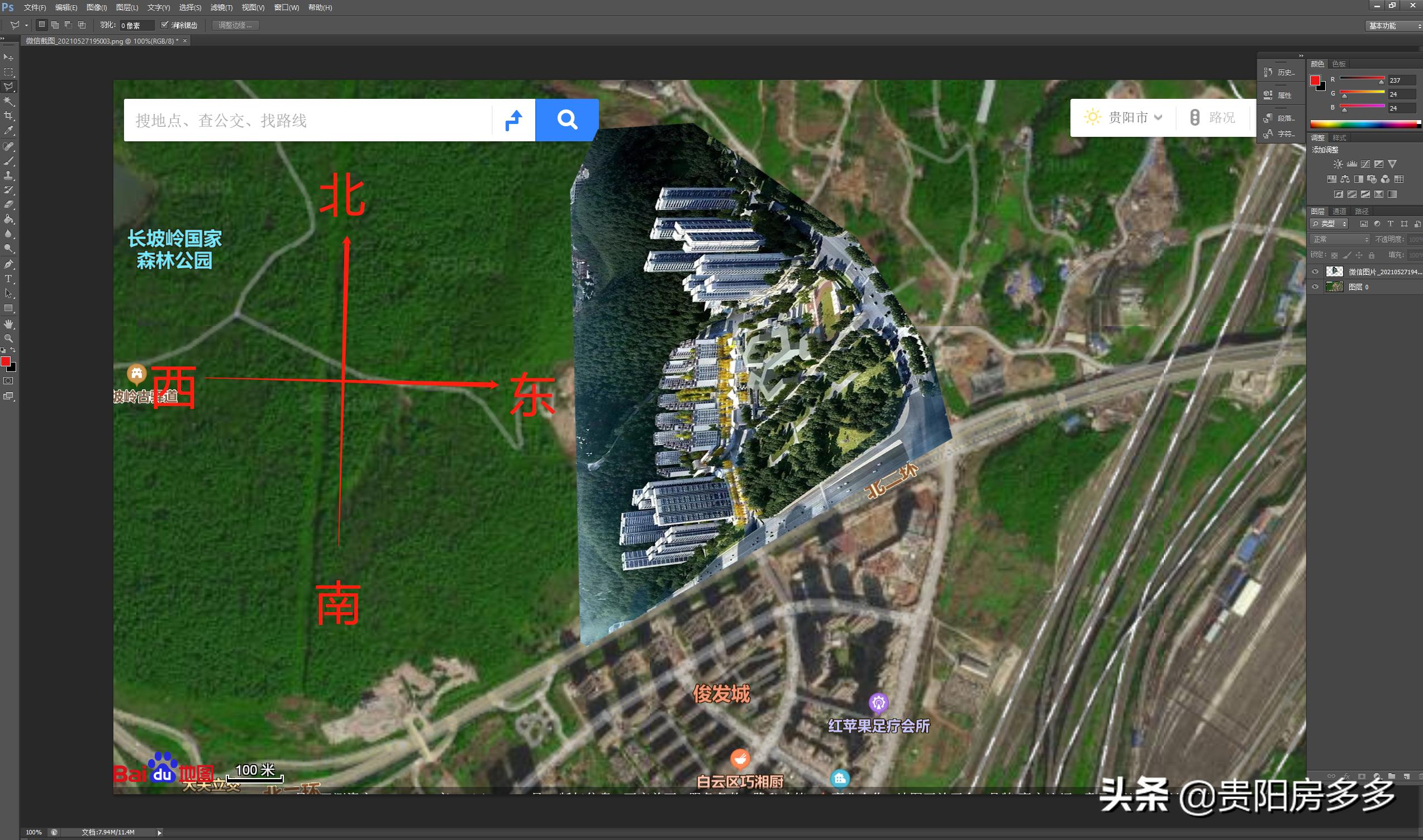Open the 滤镜(T) menu
The height and width of the screenshot is (840, 1423).
(x=221, y=7)
